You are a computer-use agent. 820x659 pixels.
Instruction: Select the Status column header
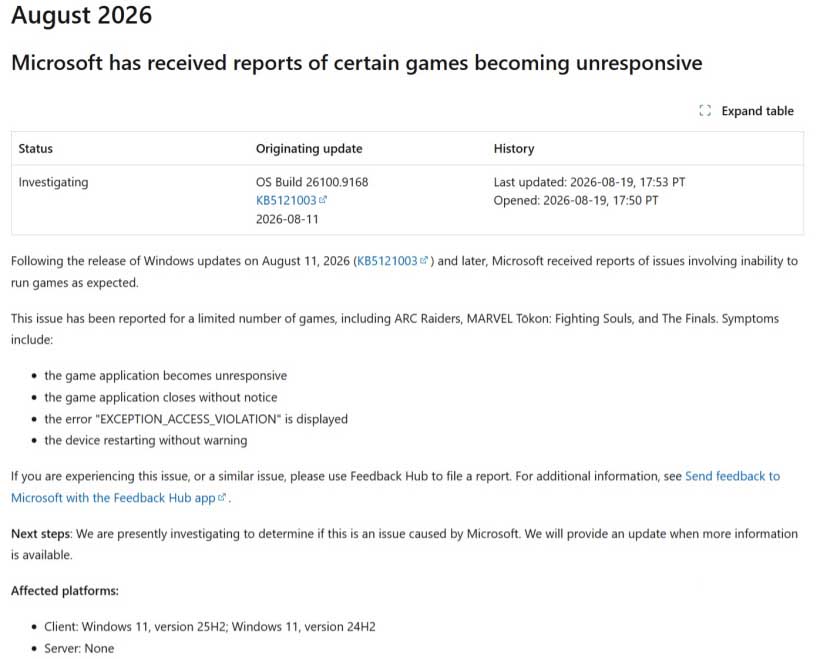click(x=36, y=149)
